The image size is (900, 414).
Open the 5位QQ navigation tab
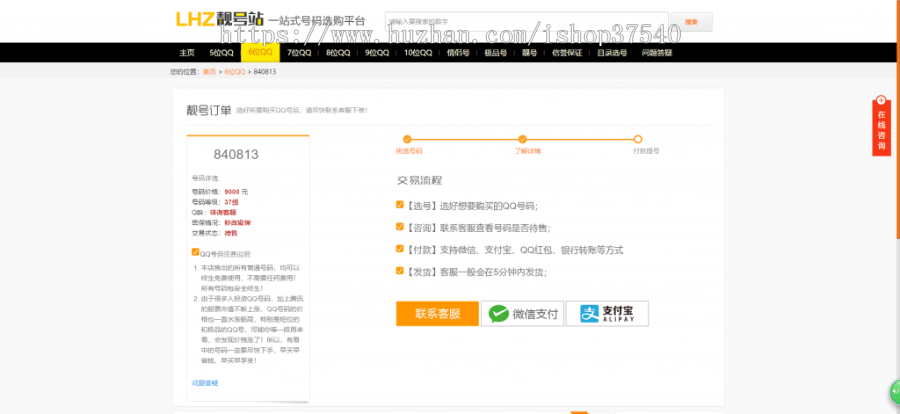[221, 53]
